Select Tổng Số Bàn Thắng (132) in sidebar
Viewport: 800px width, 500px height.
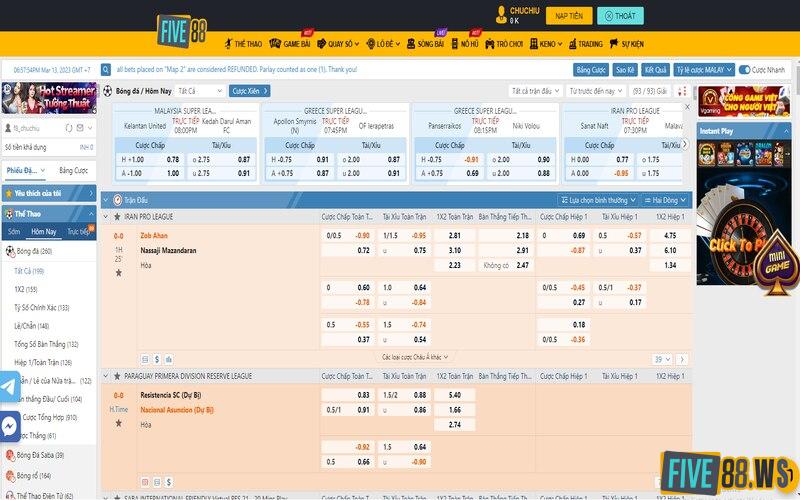46,344
